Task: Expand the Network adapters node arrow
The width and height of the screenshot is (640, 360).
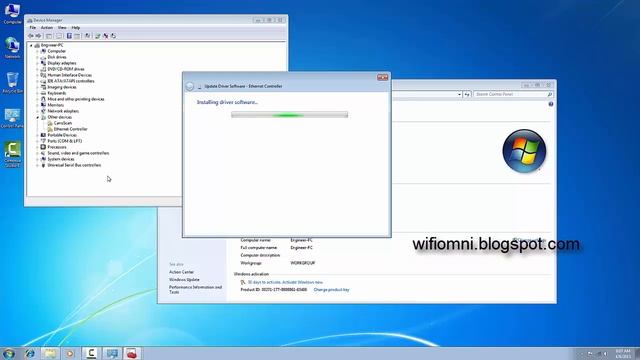Action: (x=37, y=111)
